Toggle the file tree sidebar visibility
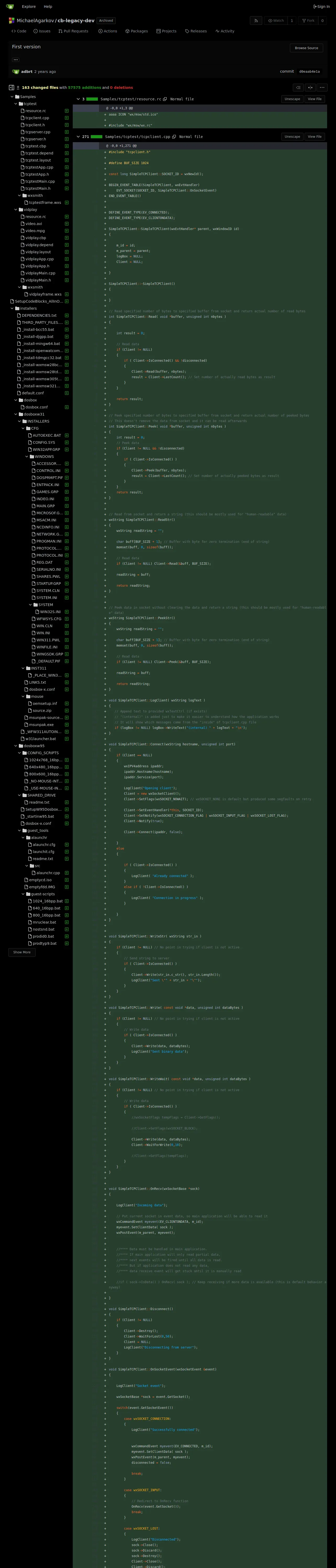The image size is (336, 1568). (12, 88)
